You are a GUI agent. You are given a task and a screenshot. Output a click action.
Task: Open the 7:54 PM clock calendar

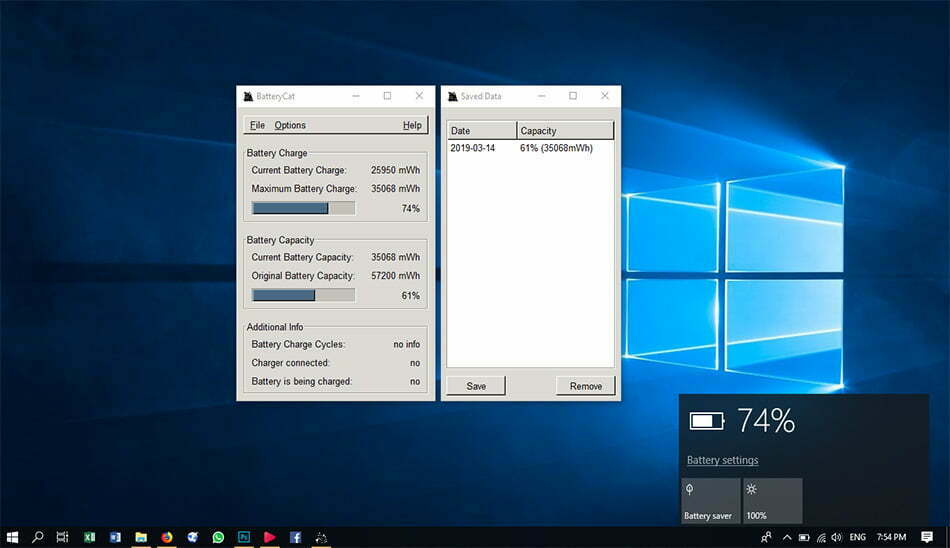click(891, 537)
